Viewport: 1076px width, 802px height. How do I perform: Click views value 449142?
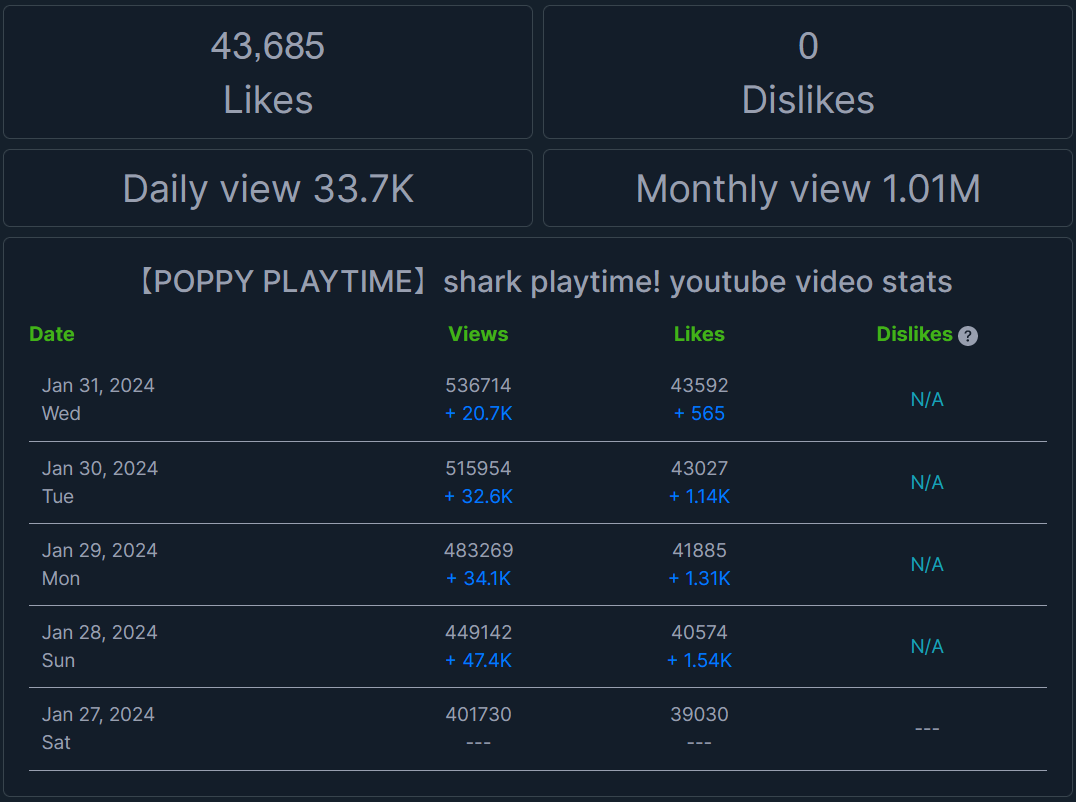[478, 633]
